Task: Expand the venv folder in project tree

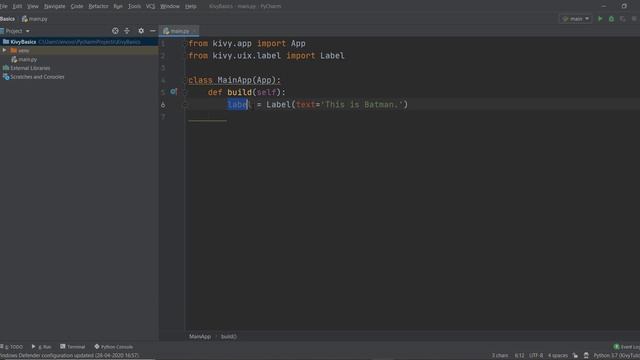Action: click(x=4, y=50)
